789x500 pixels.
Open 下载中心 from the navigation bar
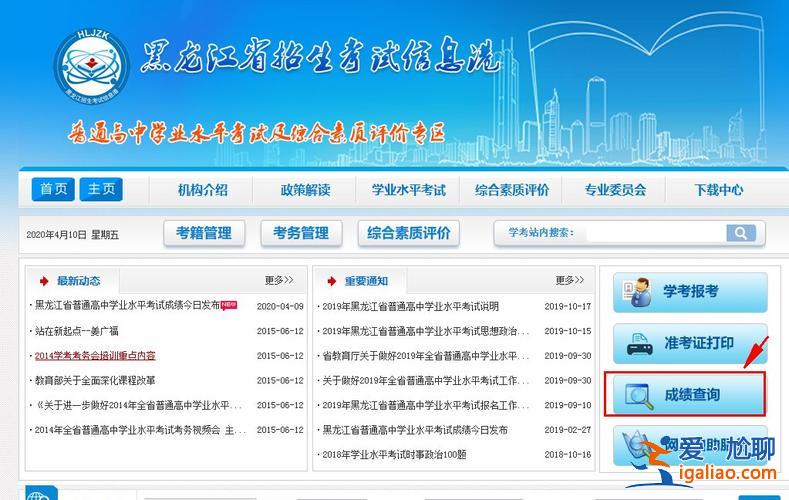click(718, 190)
